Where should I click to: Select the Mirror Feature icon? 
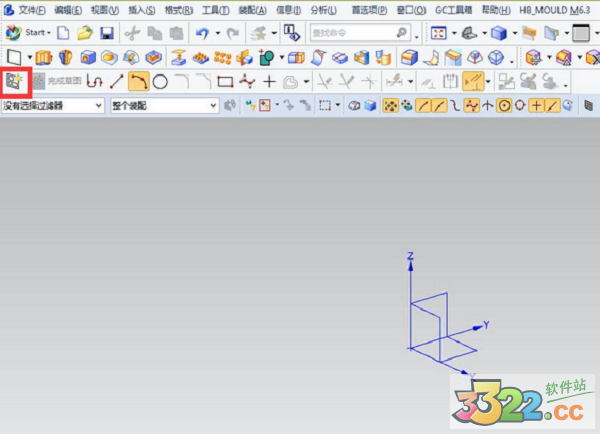click(x=244, y=57)
